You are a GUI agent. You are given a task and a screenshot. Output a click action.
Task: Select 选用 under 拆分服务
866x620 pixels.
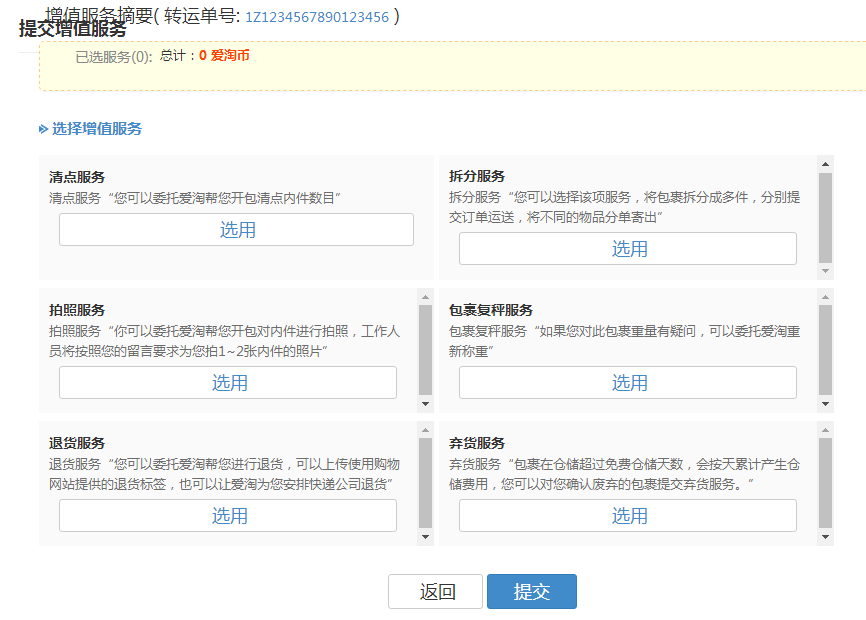pos(628,249)
